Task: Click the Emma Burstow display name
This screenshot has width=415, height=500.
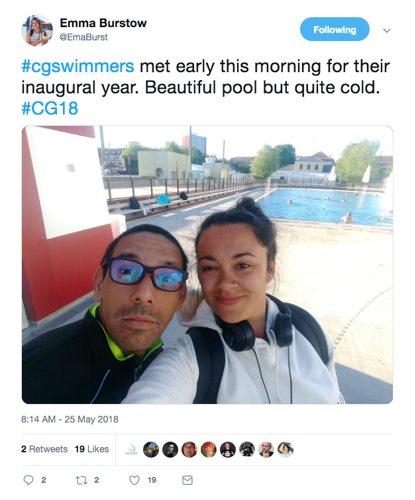Action: point(103,23)
